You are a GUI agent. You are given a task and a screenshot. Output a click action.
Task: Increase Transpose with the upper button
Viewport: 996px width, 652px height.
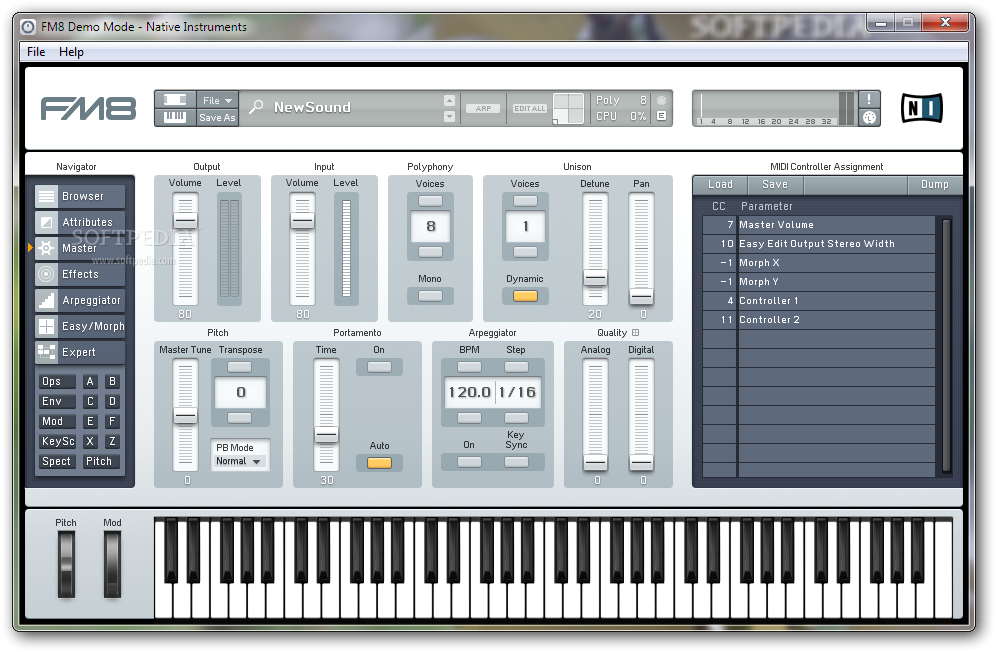[239, 367]
